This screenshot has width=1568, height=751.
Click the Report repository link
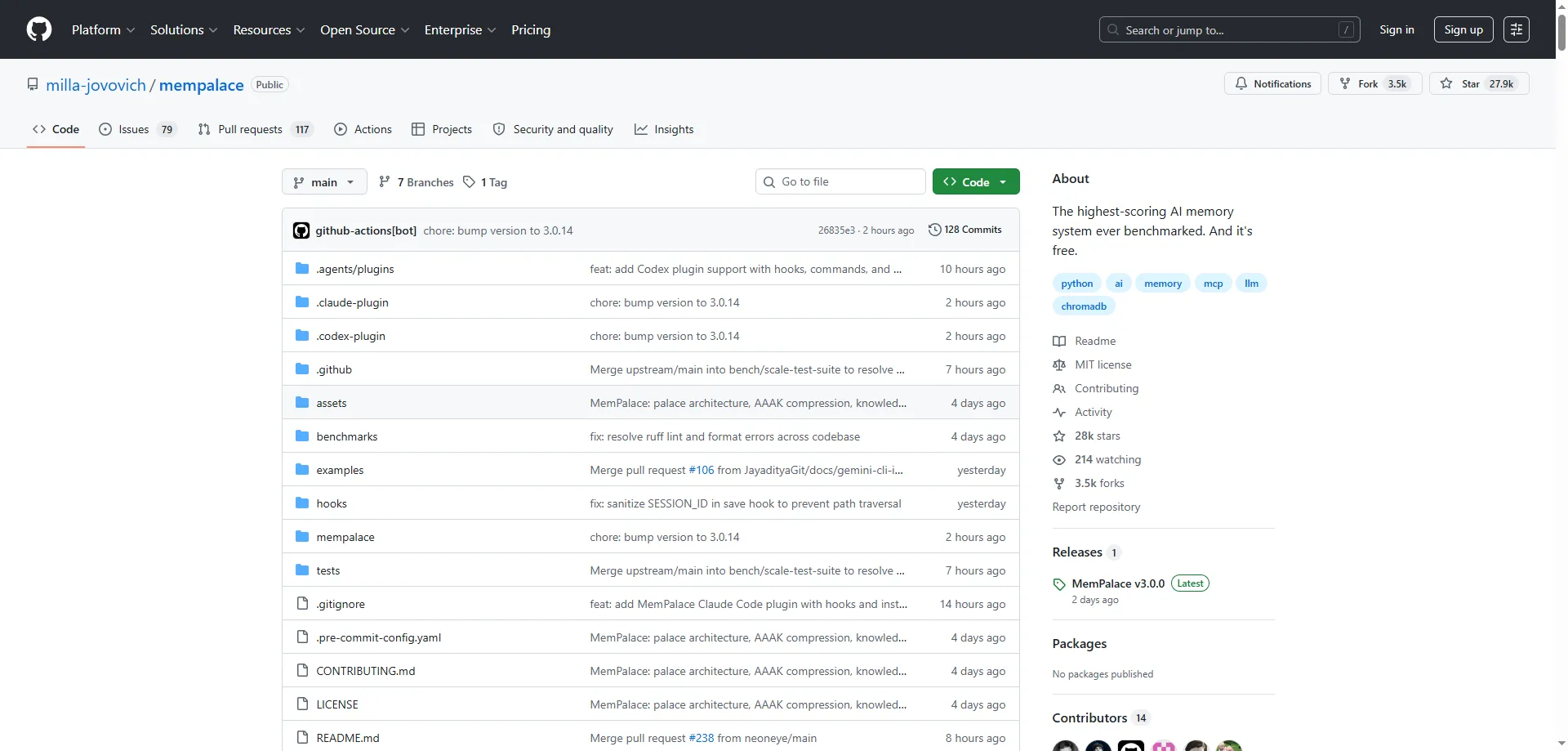(1096, 507)
